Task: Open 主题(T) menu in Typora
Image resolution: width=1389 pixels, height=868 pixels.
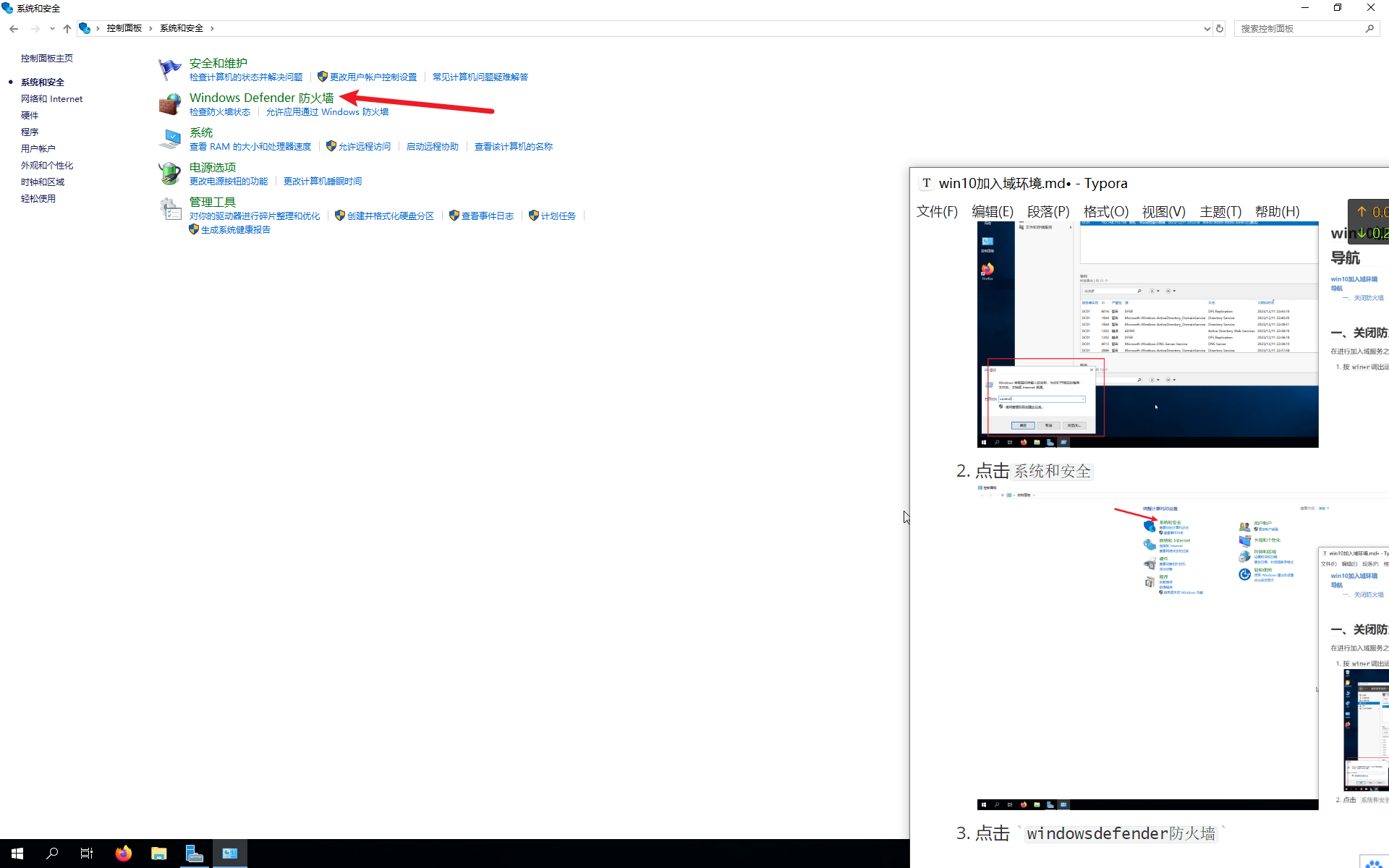Action: click(1220, 211)
